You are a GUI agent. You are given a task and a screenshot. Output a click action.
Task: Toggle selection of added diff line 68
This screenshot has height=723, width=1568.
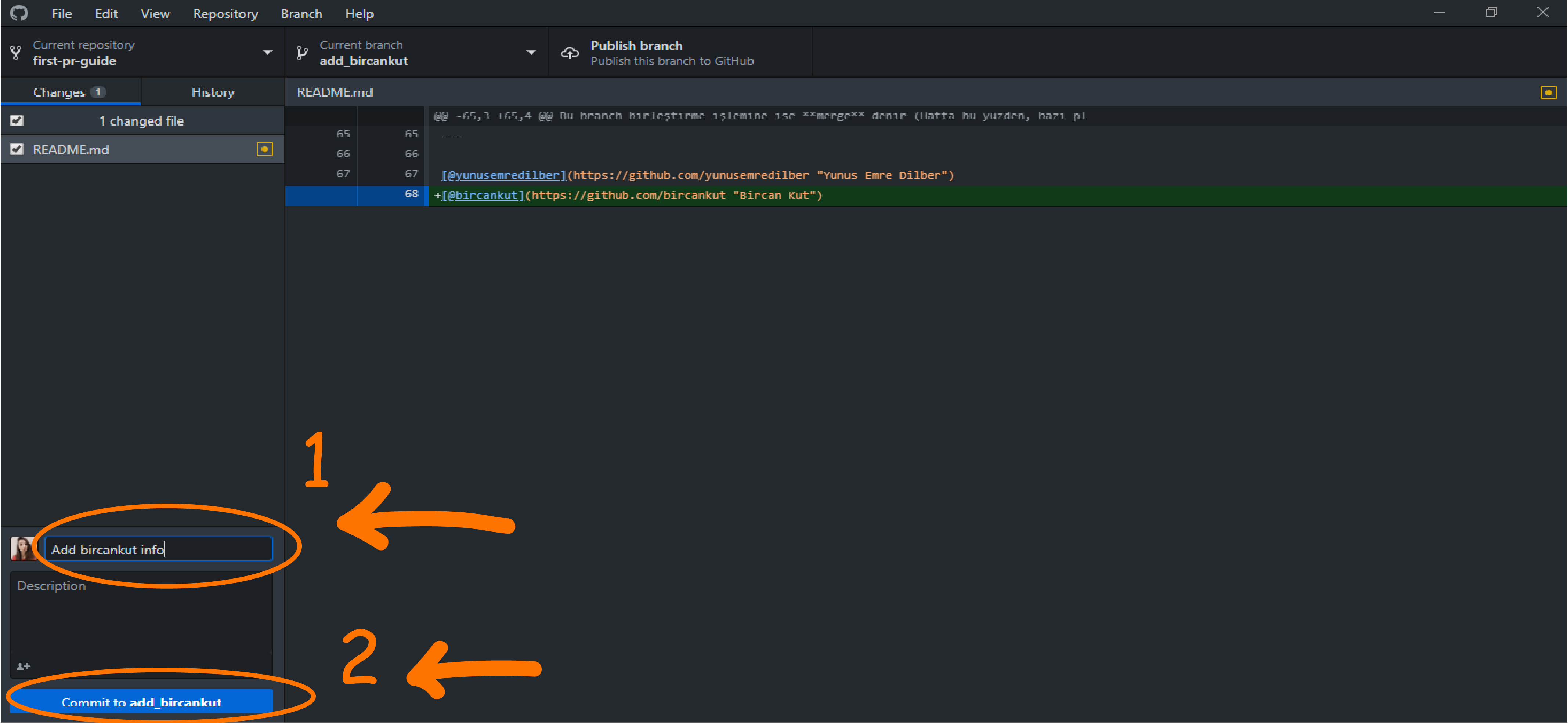tap(390, 195)
